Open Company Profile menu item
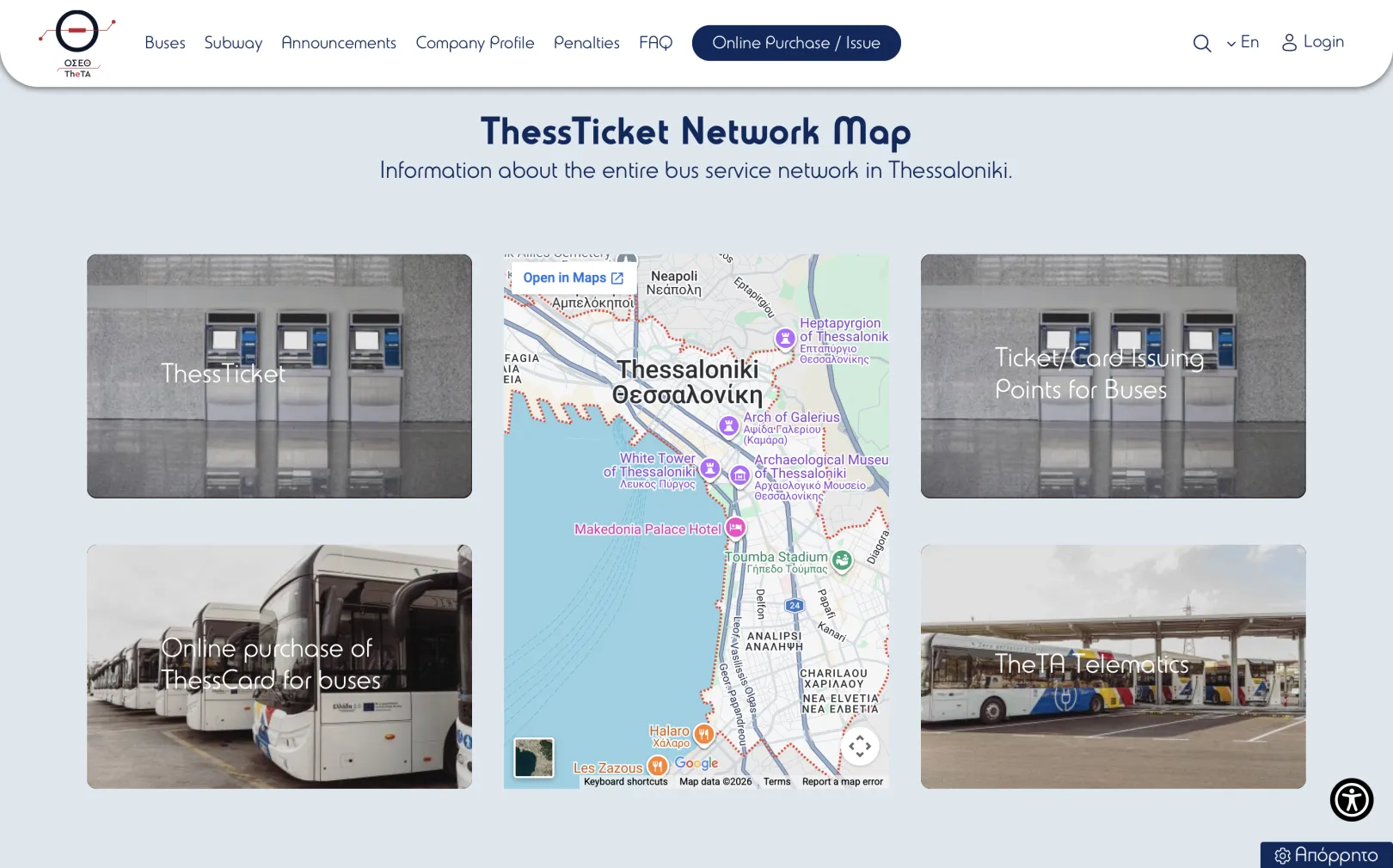 click(x=475, y=43)
